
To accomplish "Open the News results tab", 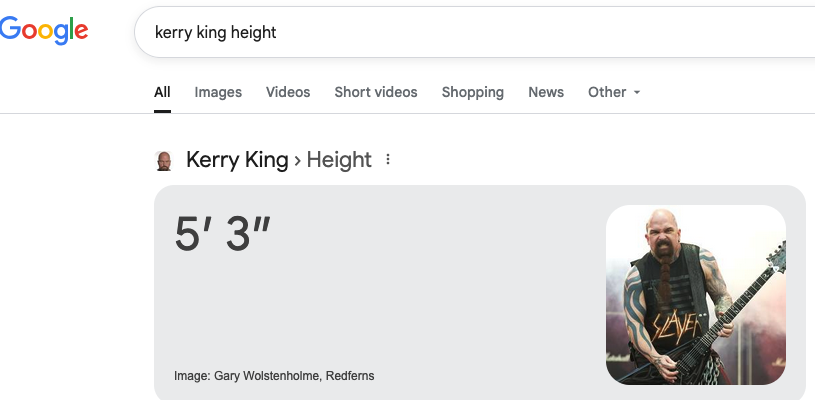I will [x=546, y=92].
